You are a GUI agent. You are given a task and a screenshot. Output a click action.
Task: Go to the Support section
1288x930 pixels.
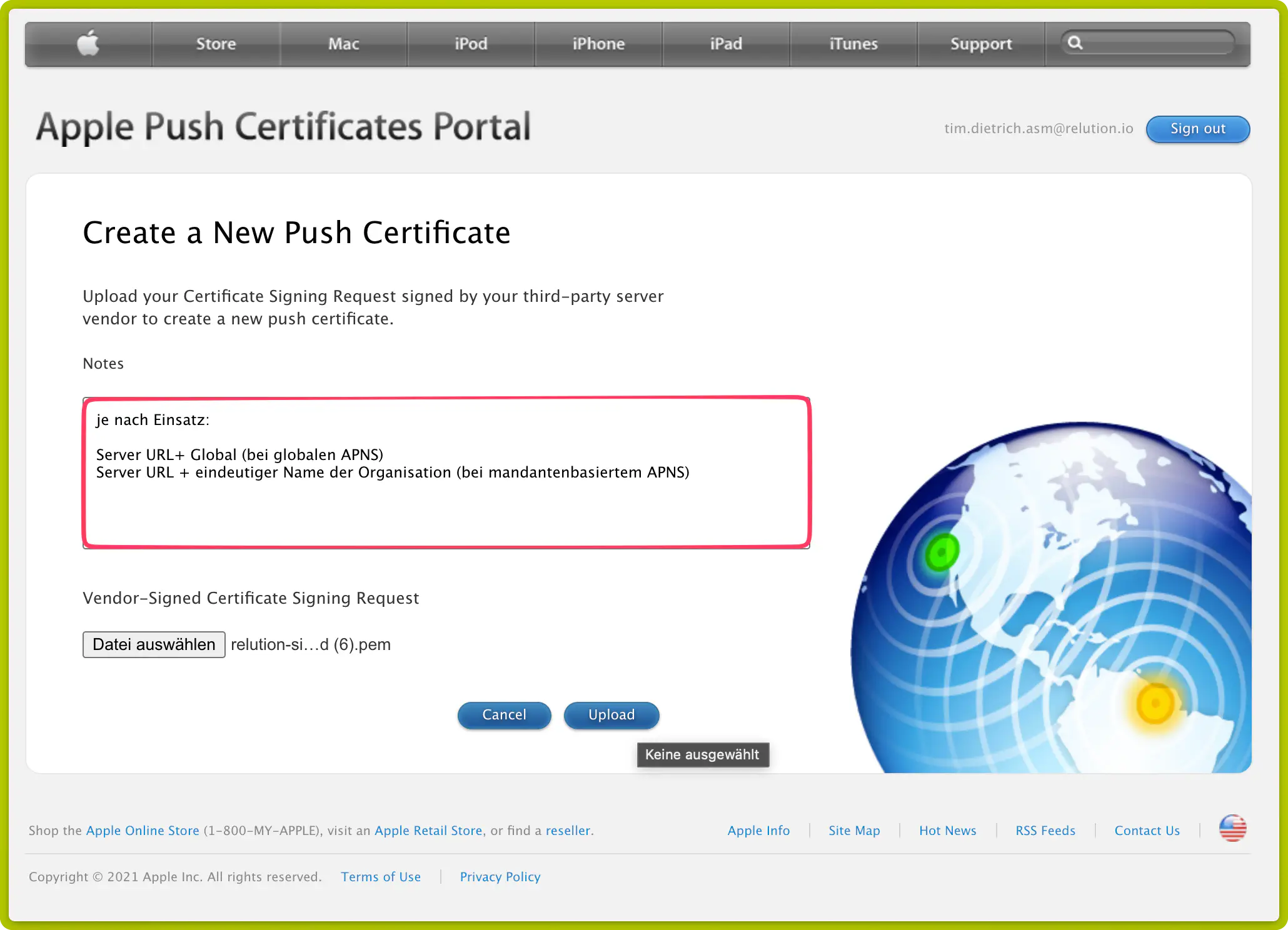(x=981, y=44)
